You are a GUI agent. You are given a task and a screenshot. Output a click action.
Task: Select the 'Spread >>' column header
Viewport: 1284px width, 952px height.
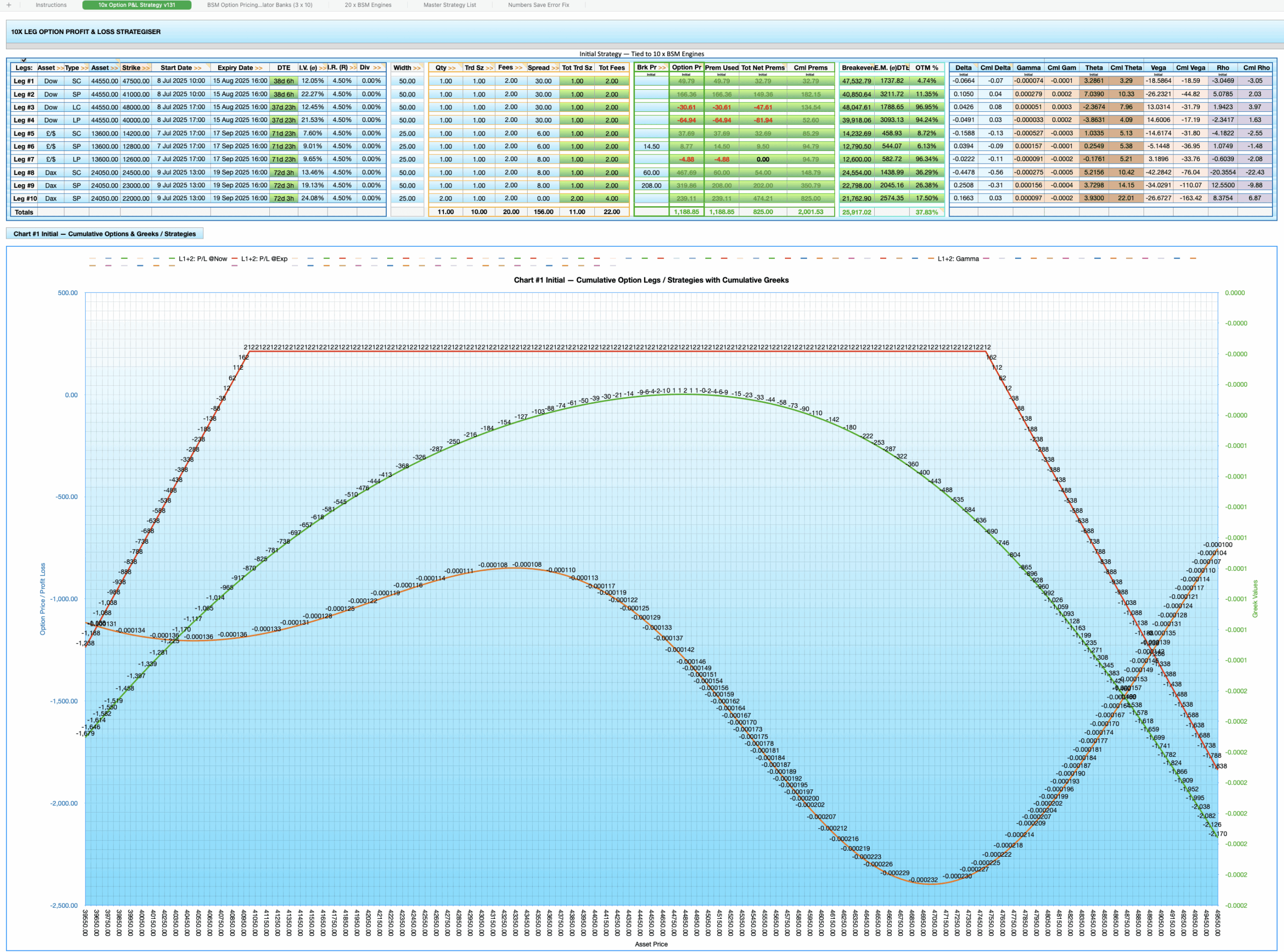pyautogui.click(x=543, y=68)
